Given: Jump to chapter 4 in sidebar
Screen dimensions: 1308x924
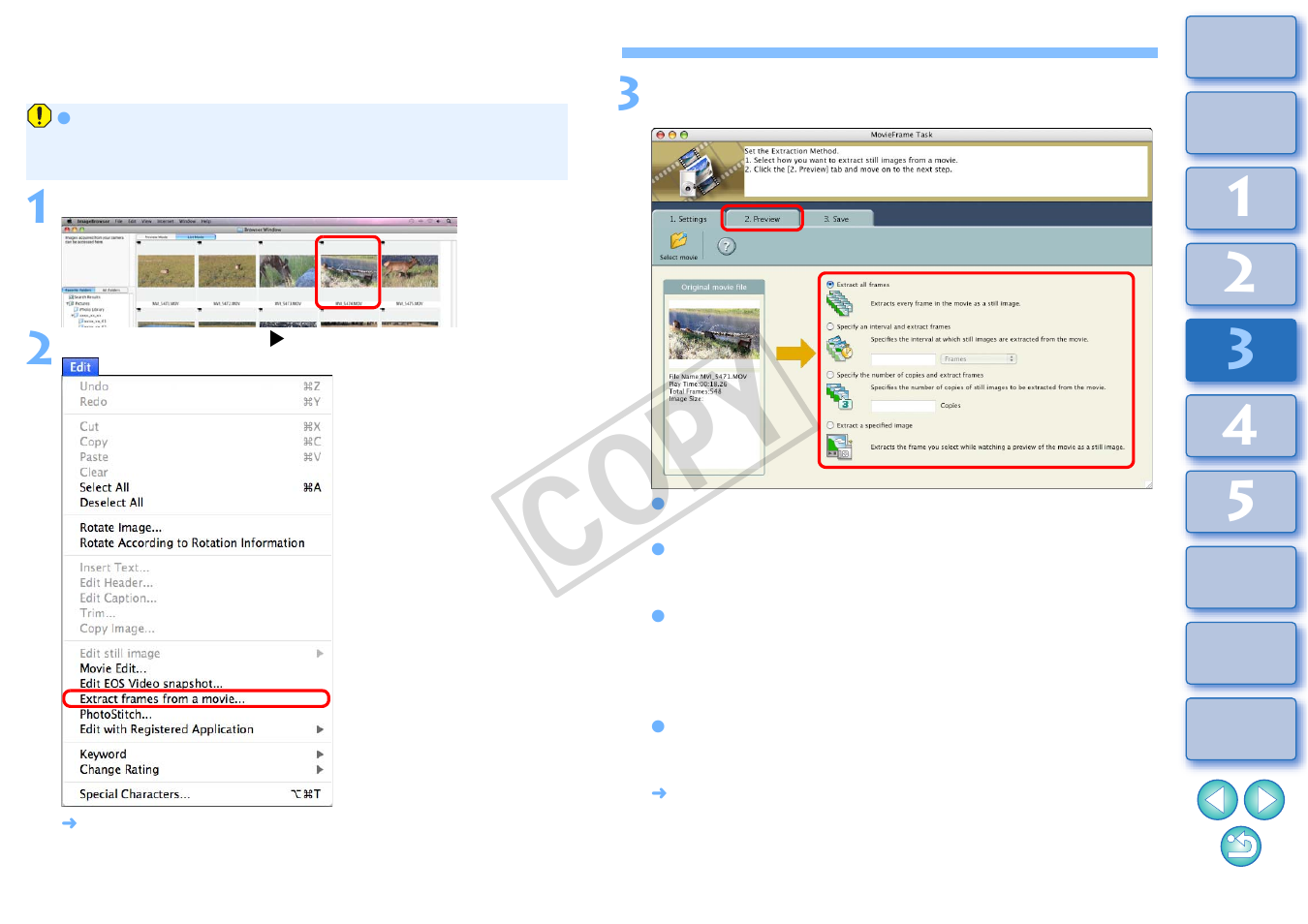Looking at the screenshot, I should (1240, 426).
